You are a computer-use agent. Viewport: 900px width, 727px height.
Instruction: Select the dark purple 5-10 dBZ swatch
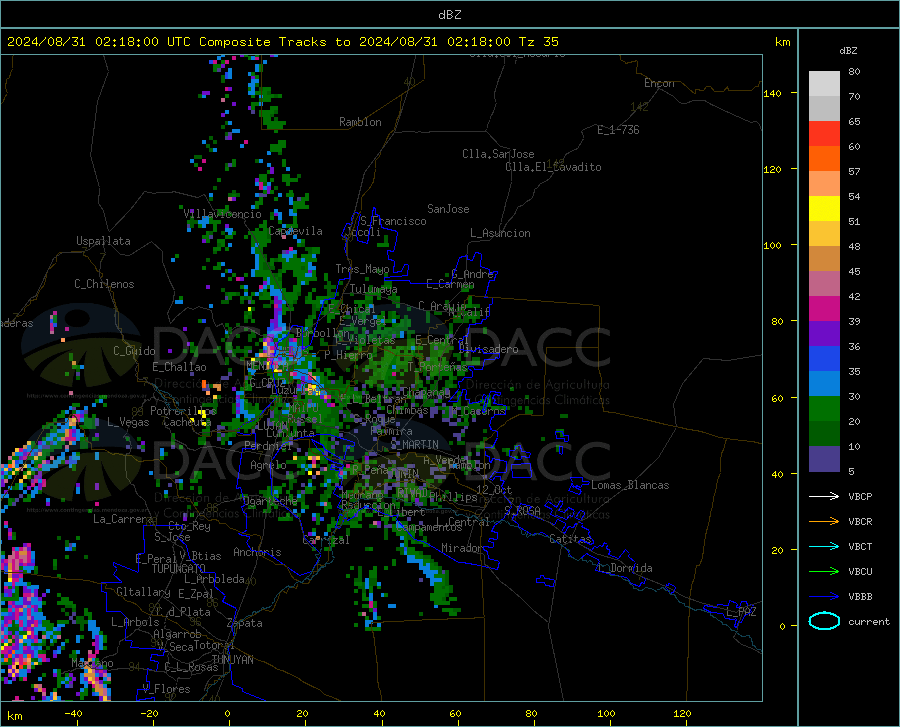pyautogui.click(x=824, y=459)
